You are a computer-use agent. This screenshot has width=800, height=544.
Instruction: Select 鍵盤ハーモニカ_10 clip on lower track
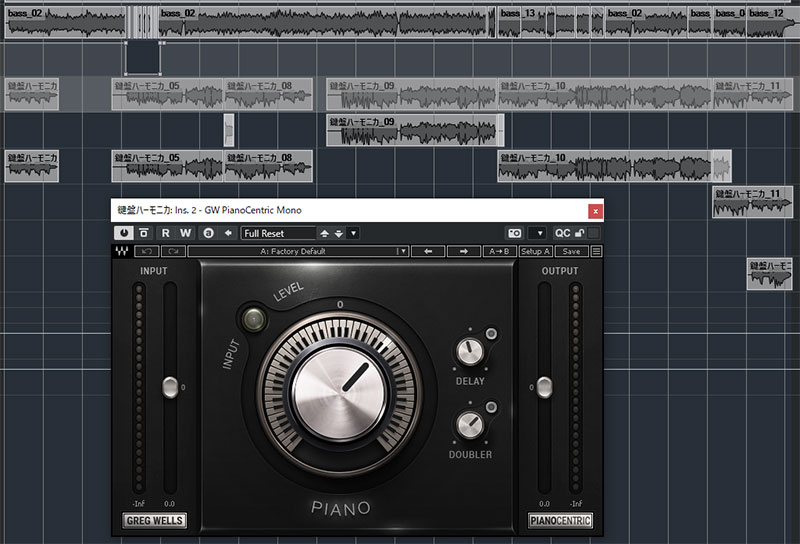(605, 166)
